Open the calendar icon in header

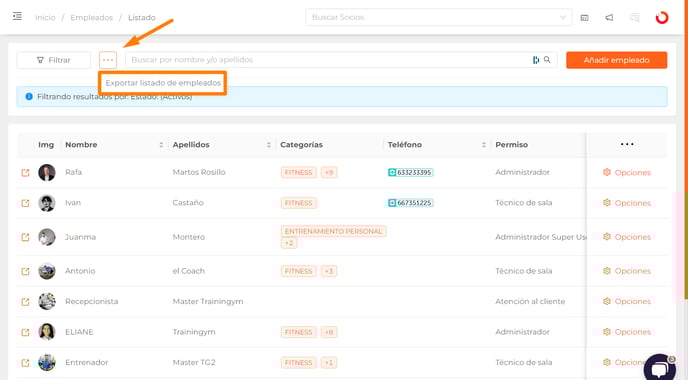coord(584,18)
